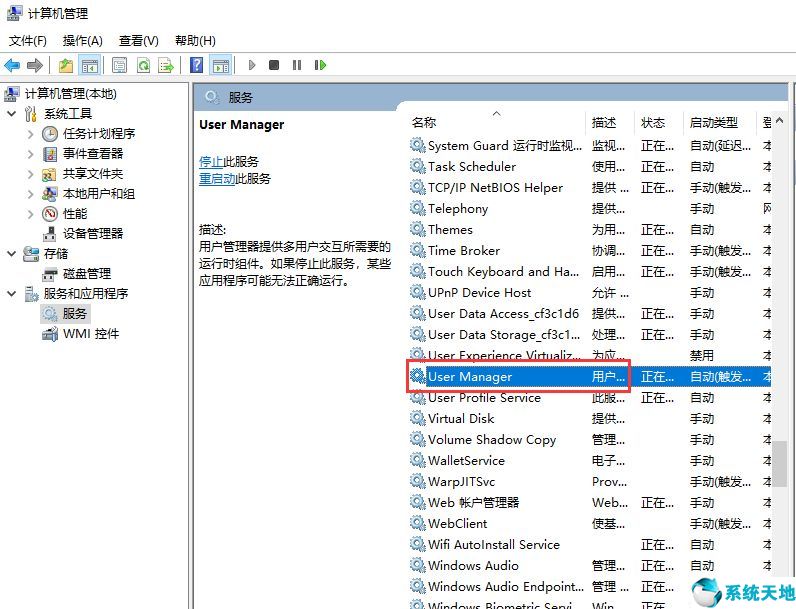
Task: Select the User Manager service row
Action: [x=590, y=377]
